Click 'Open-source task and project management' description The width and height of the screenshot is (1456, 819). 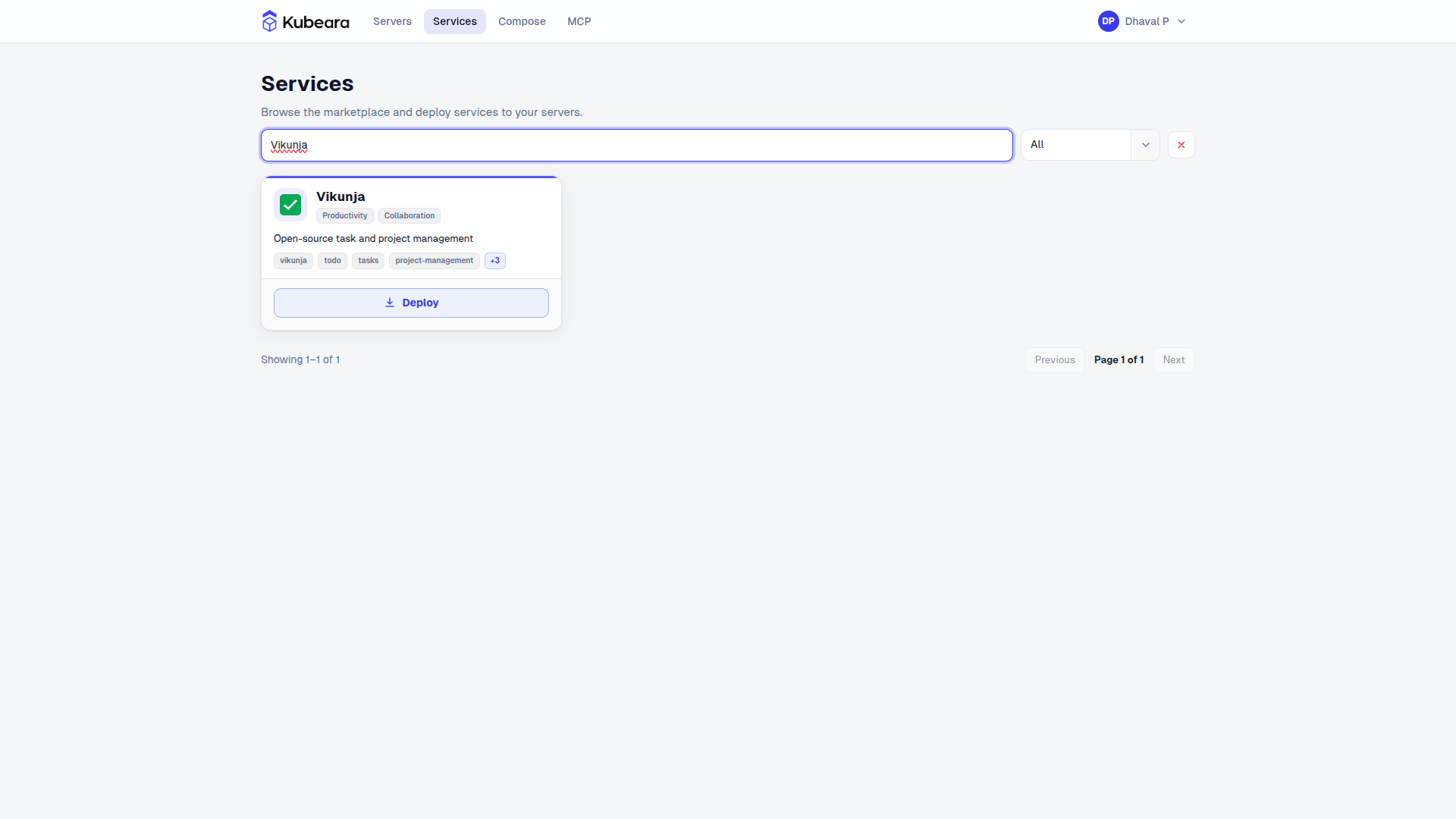click(x=373, y=239)
